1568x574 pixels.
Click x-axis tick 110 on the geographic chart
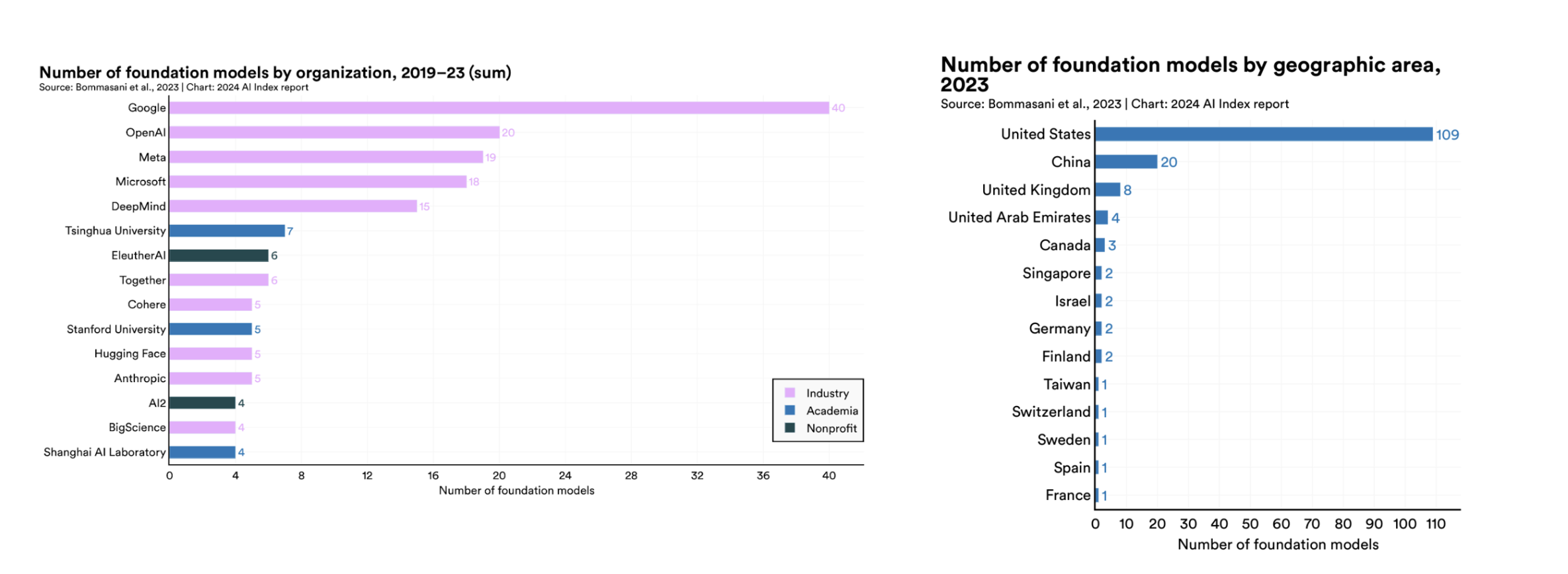[x=1436, y=524]
